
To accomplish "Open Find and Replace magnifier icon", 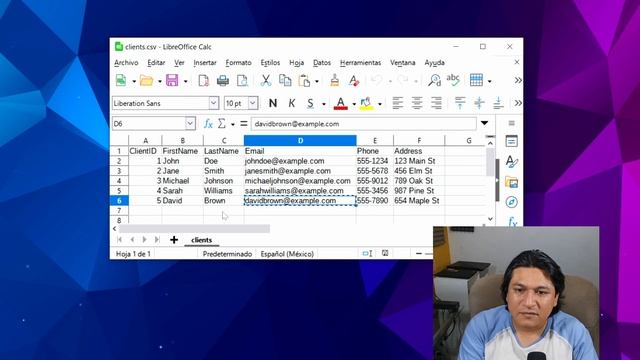I will (x=434, y=80).
